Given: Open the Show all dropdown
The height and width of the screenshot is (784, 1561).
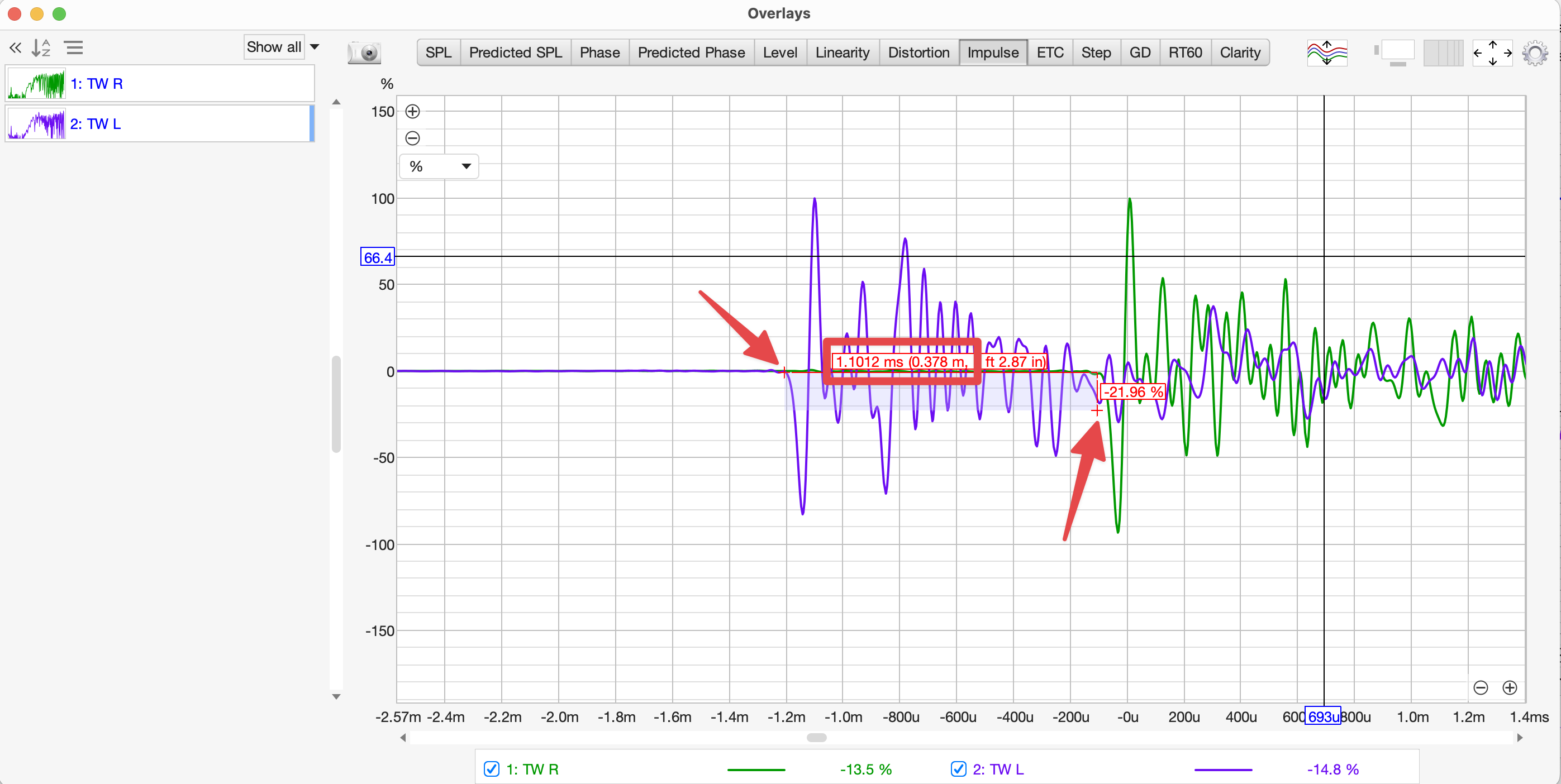Looking at the screenshot, I should (282, 47).
